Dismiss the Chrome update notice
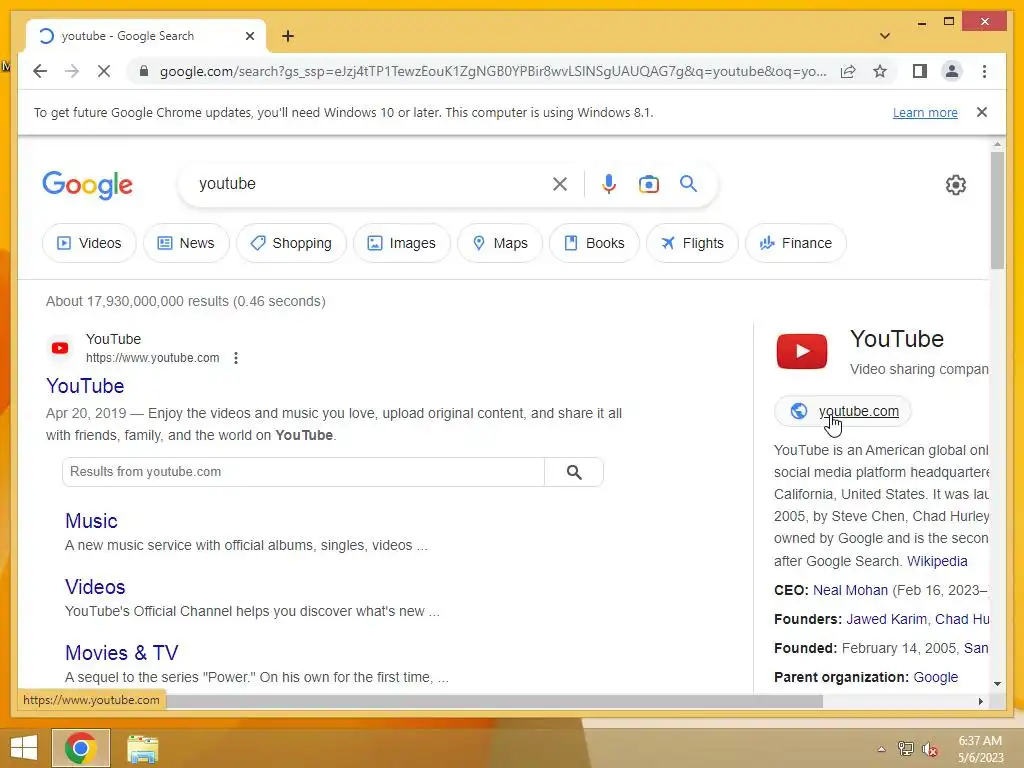 click(982, 112)
